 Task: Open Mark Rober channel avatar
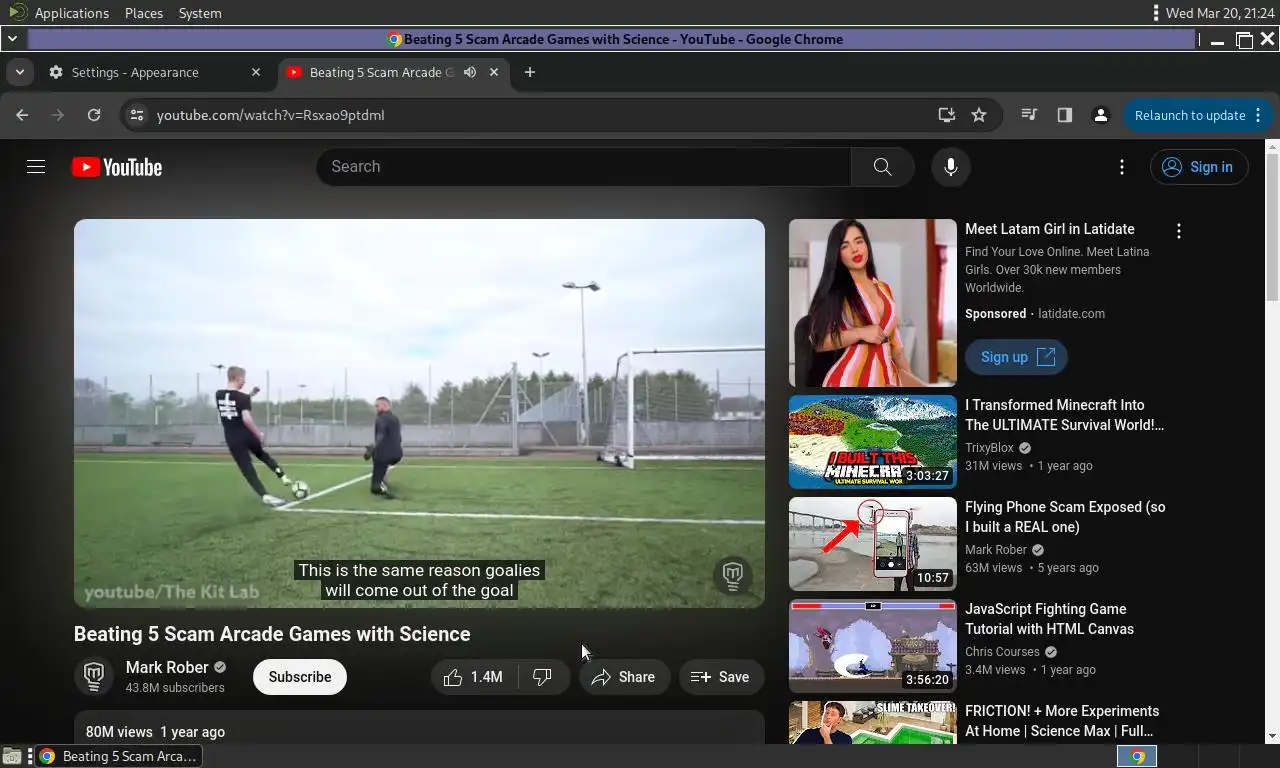click(x=94, y=677)
